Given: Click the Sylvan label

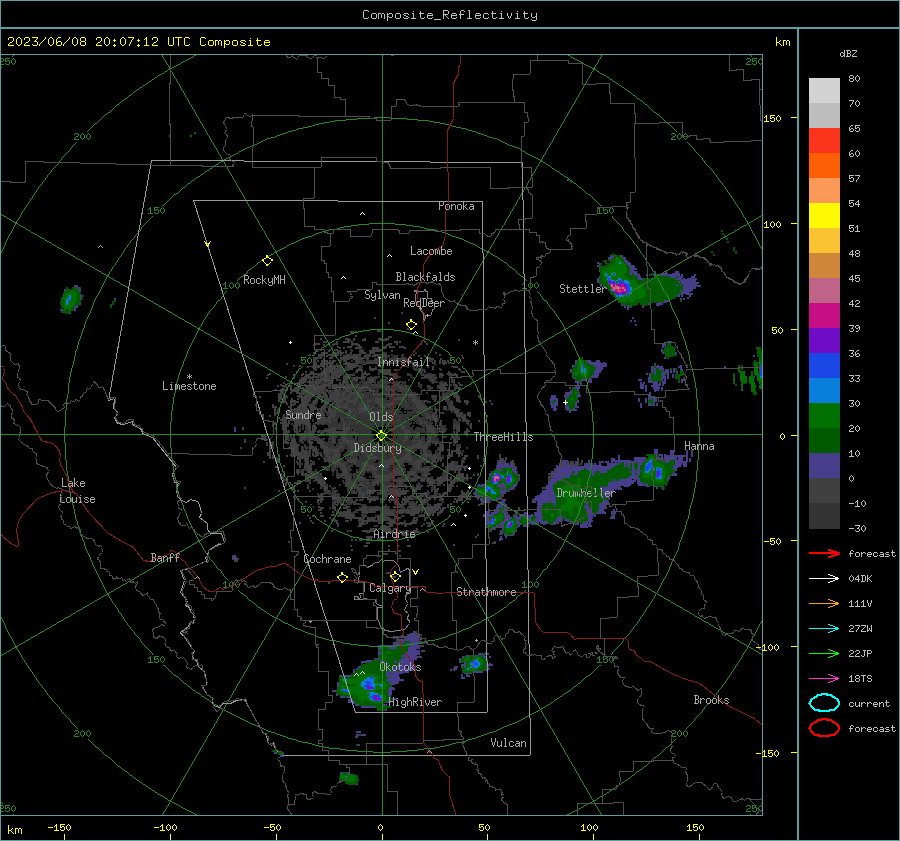Looking at the screenshot, I should point(382,296).
